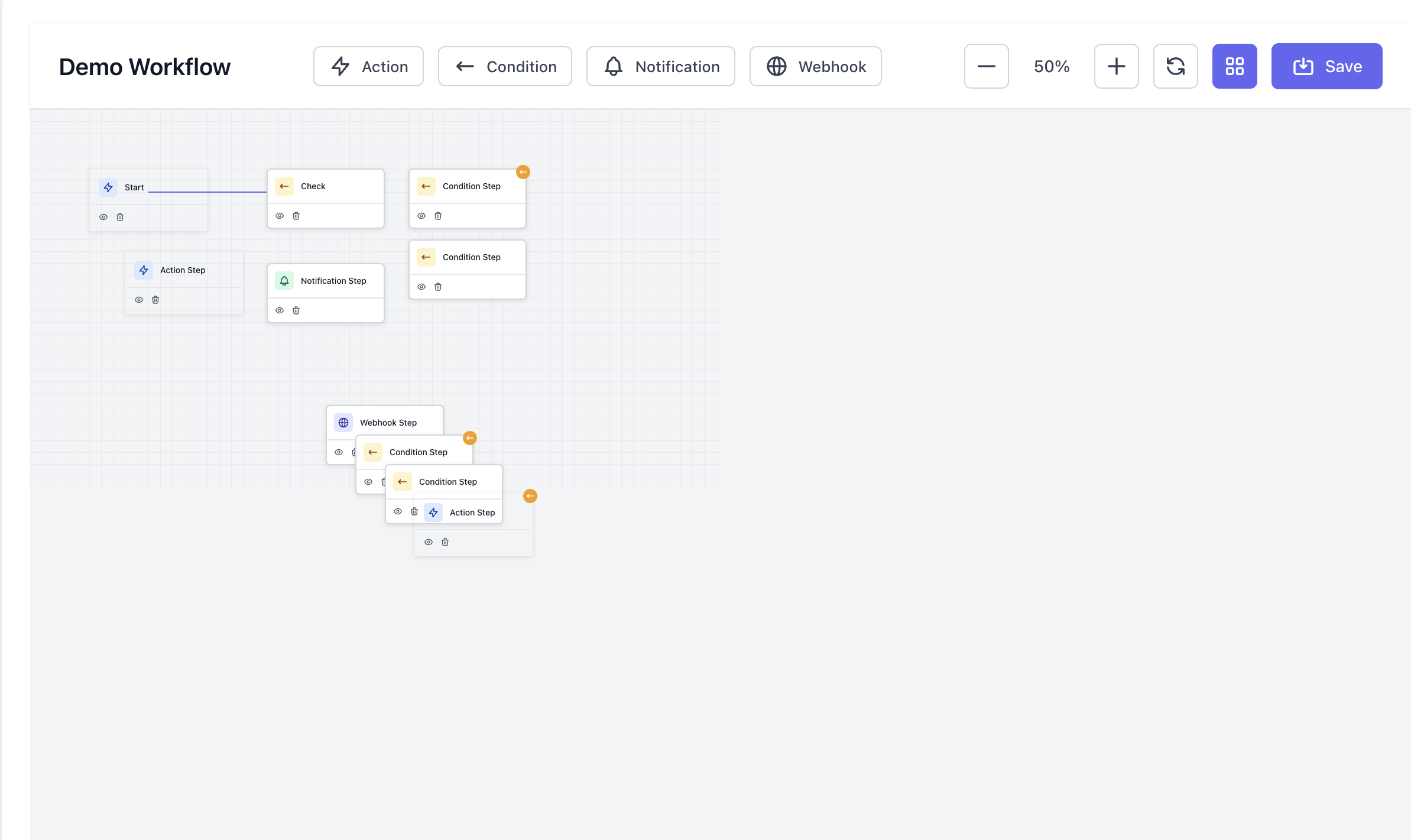Zoom out using the minus icon
This screenshot has height=840, width=1411.
pos(986,66)
